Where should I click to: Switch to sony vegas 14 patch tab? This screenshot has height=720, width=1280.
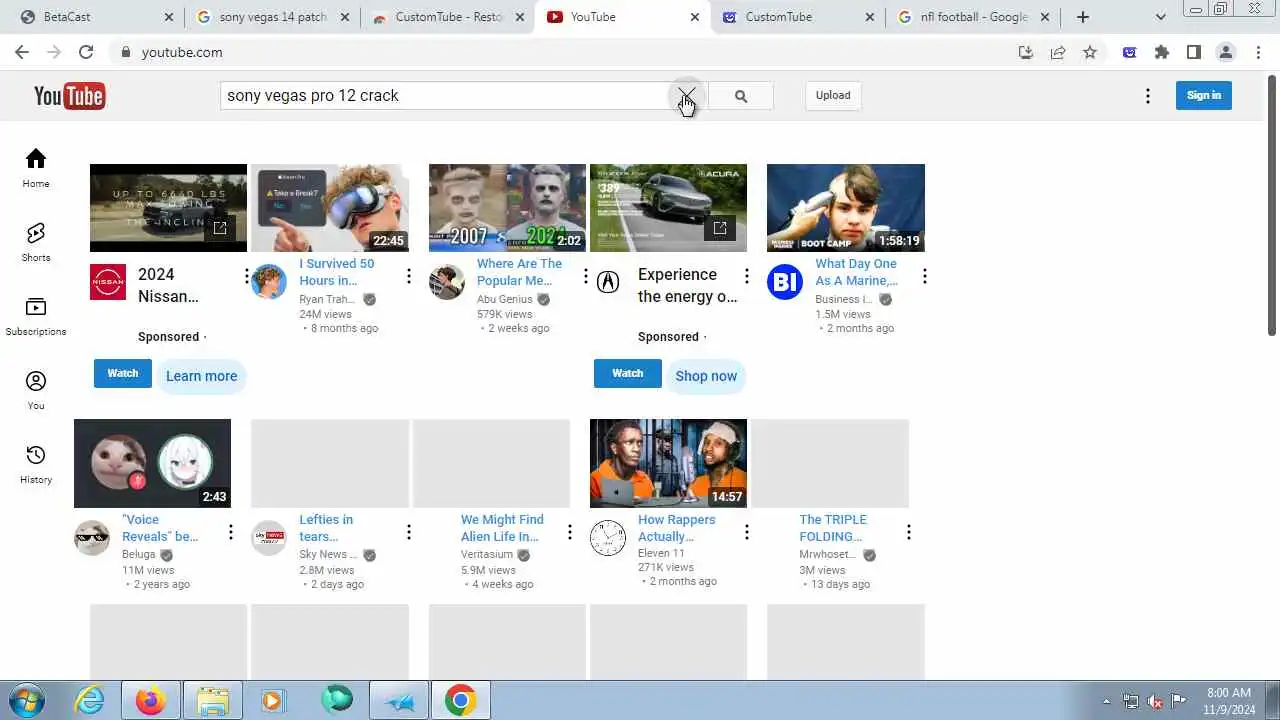(273, 17)
